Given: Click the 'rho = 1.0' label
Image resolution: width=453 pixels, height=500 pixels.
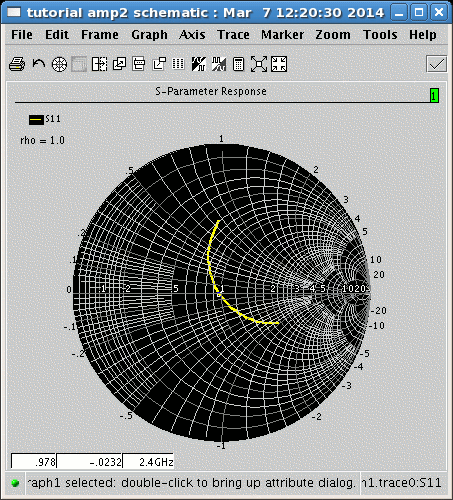Looking at the screenshot, I should [x=42, y=140].
